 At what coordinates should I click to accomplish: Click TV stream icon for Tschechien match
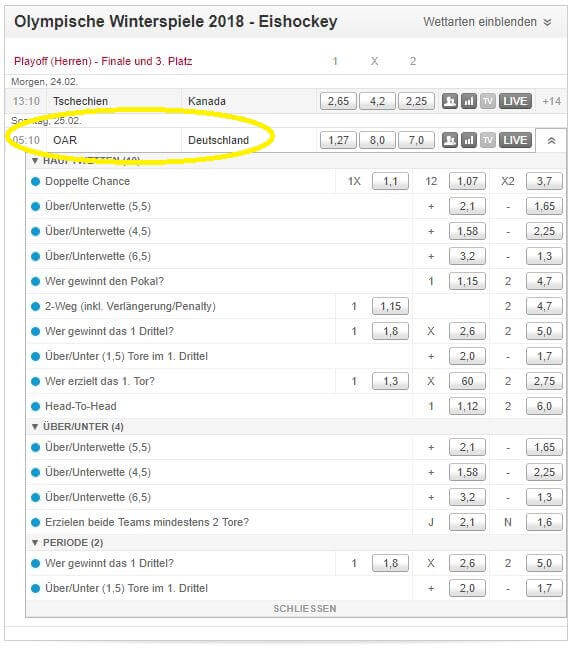488,101
